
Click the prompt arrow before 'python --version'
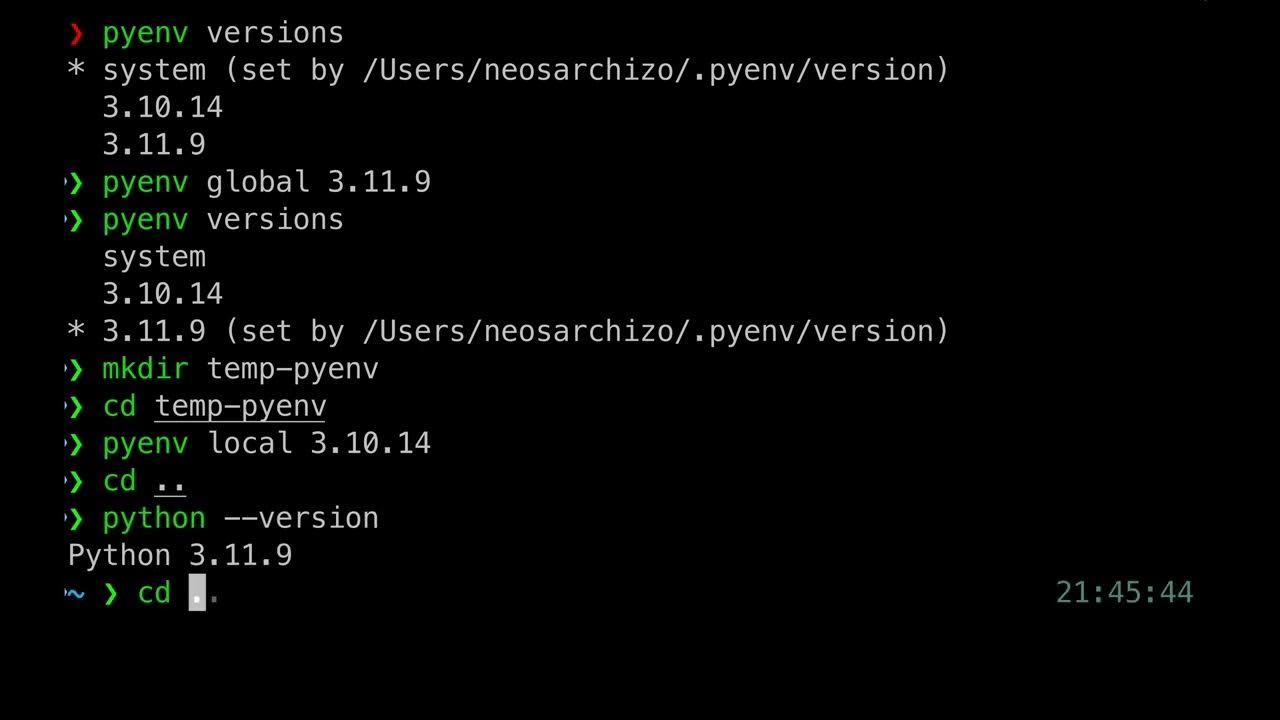coord(75,518)
